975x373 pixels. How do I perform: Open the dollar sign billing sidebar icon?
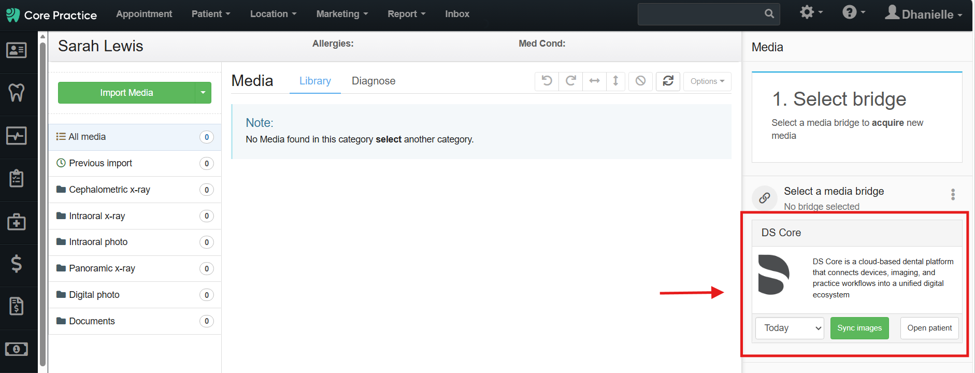[x=16, y=264]
